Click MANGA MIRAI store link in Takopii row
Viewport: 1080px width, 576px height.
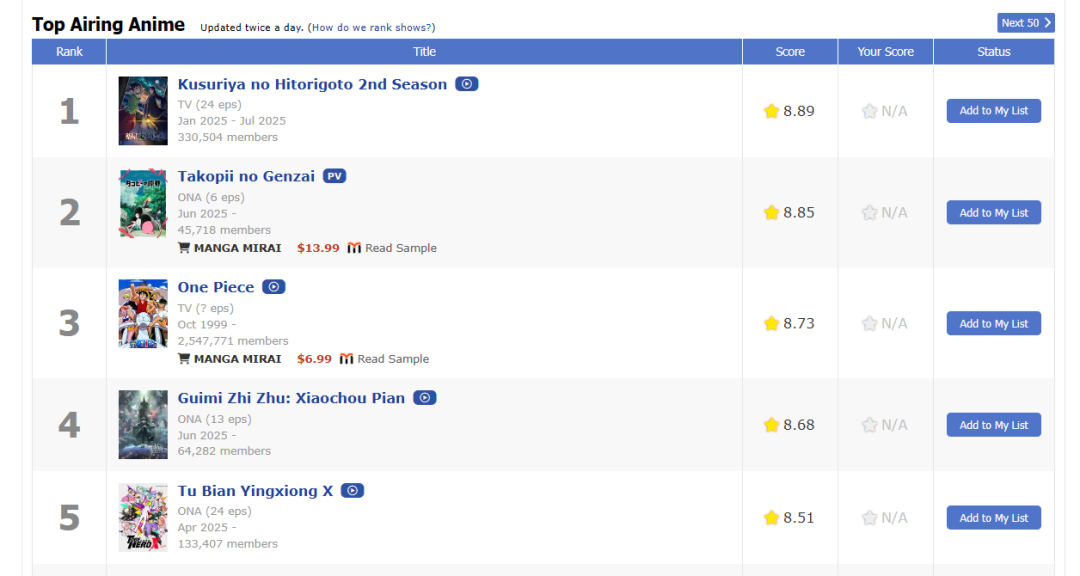click(238, 248)
